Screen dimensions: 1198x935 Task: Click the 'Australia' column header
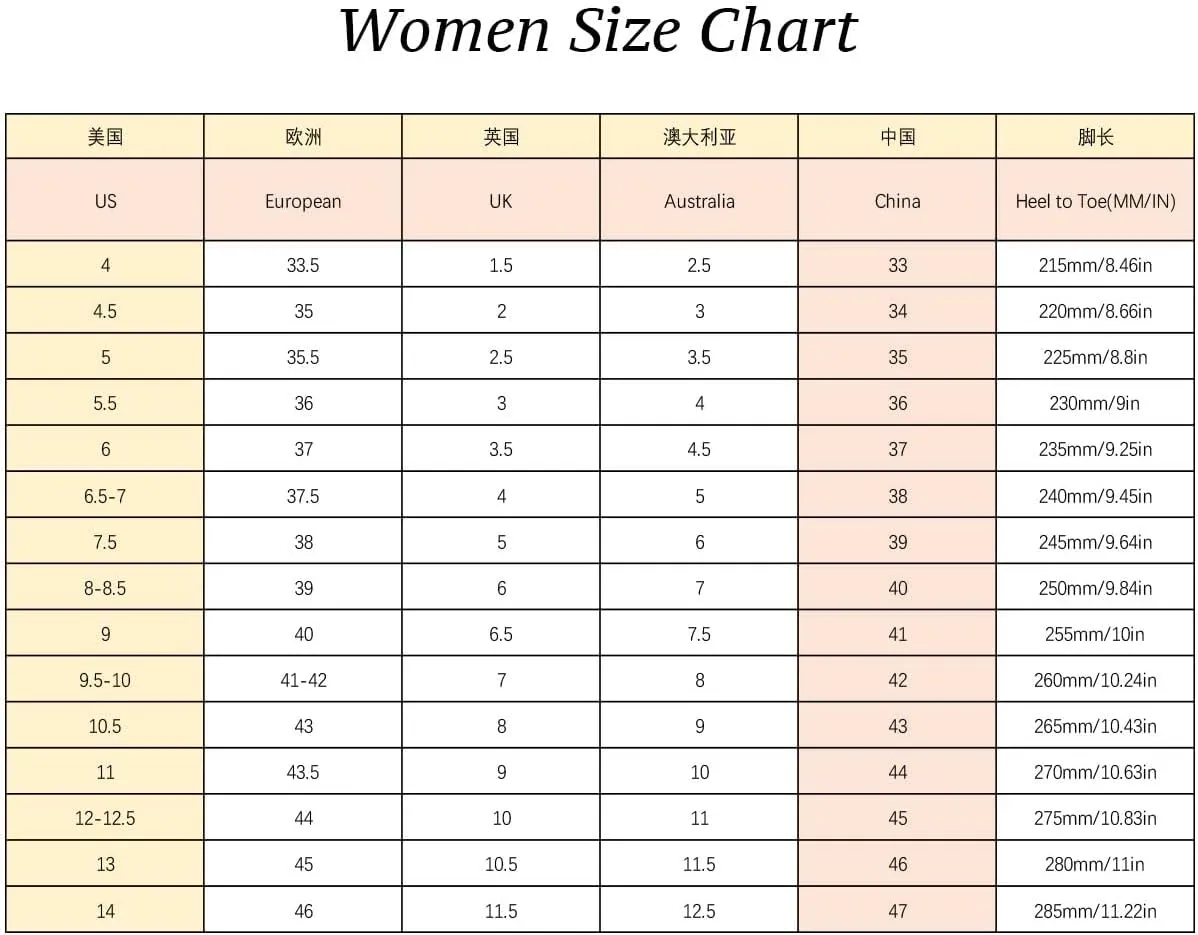699,201
